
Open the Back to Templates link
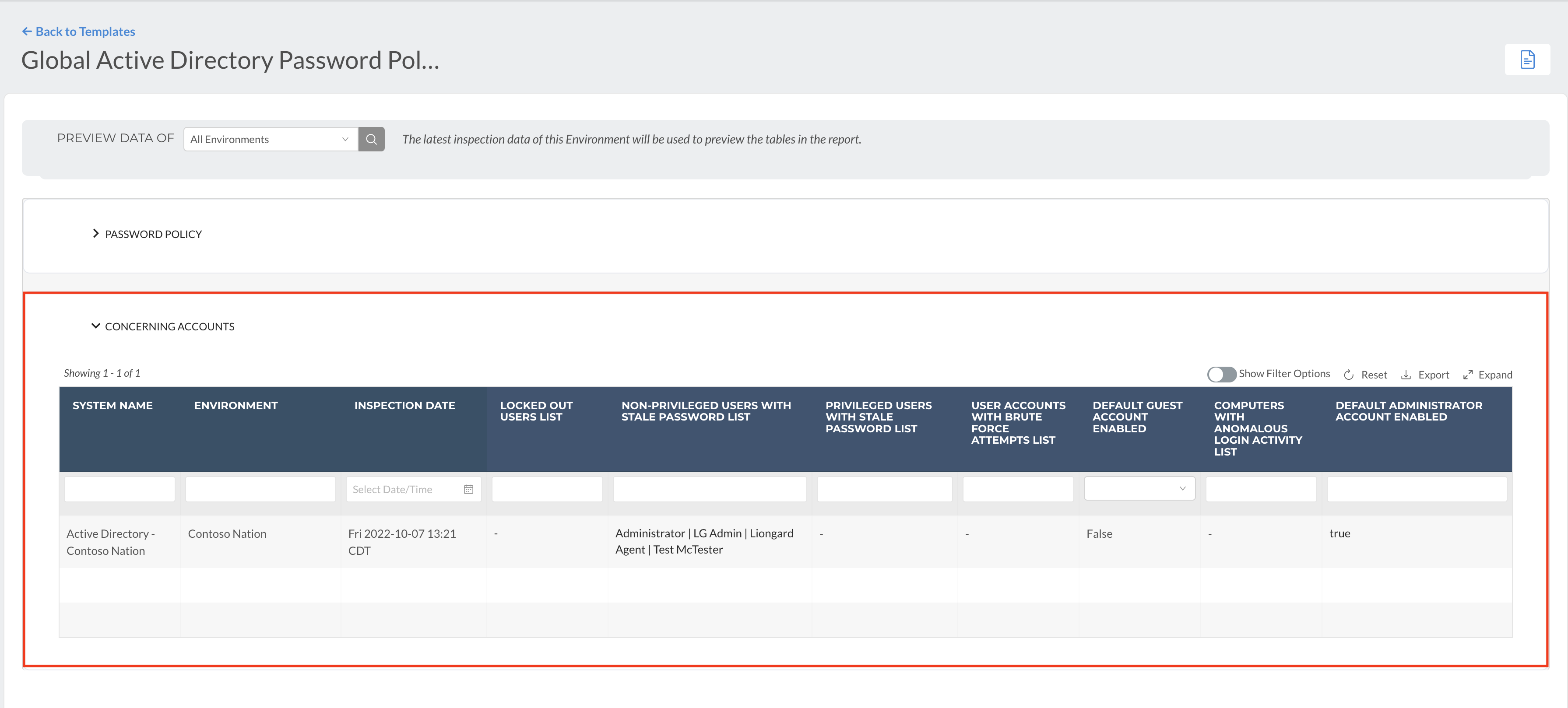tap(85, 31)
